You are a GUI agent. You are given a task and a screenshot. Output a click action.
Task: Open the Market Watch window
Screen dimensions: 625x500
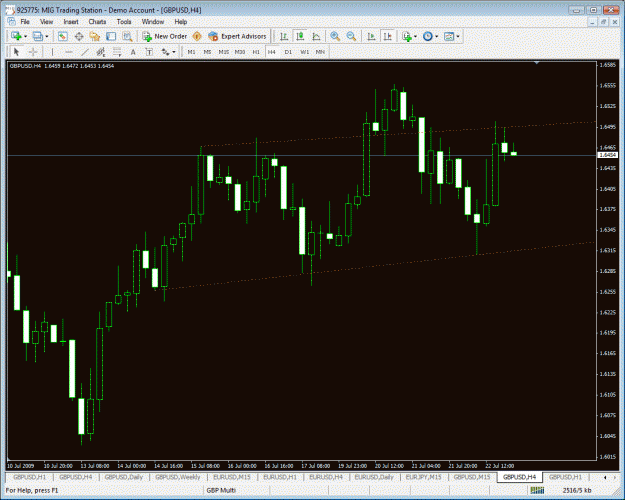tap(63, 37)
